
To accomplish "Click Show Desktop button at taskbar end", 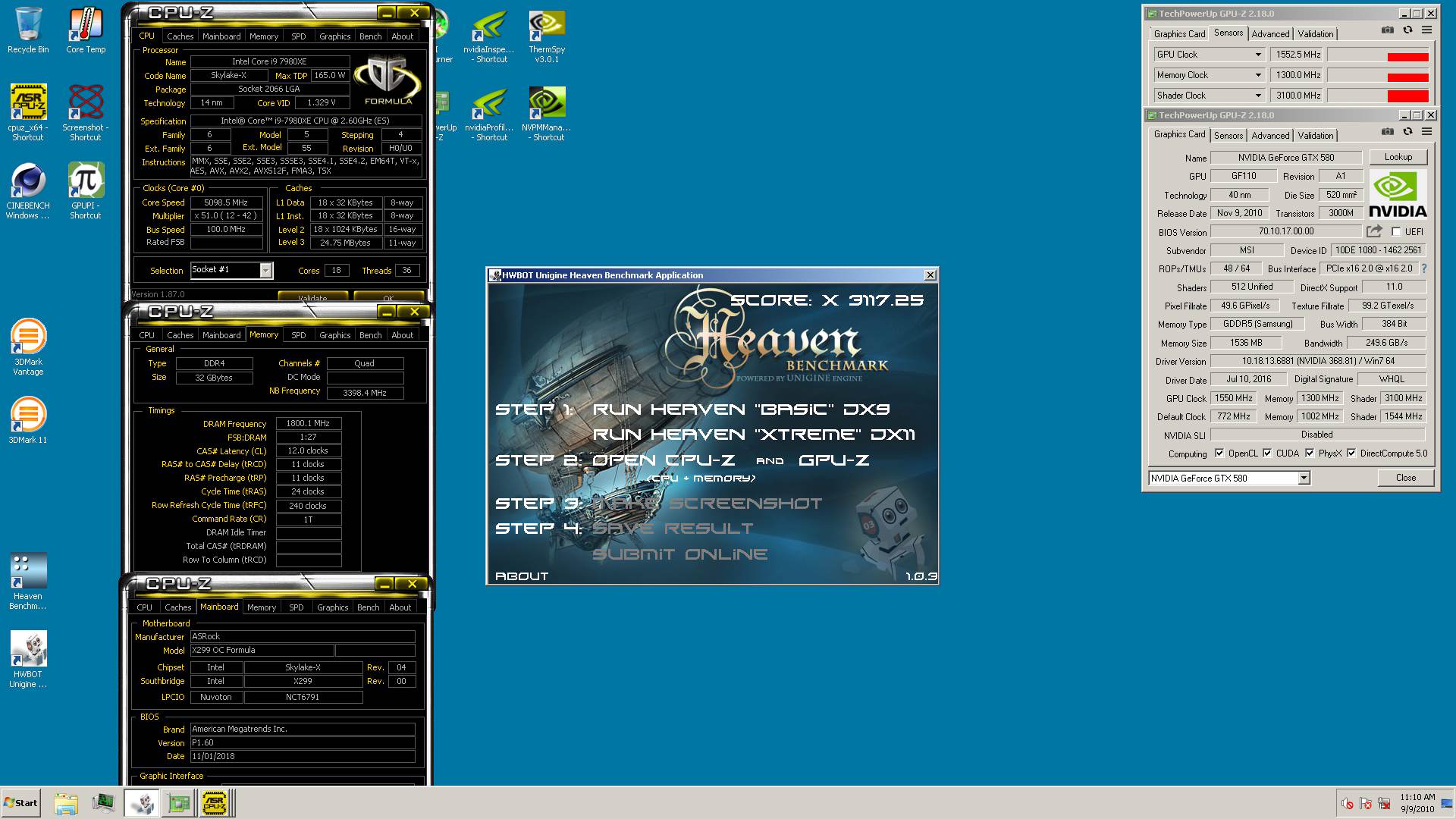I will point(1448,803).
